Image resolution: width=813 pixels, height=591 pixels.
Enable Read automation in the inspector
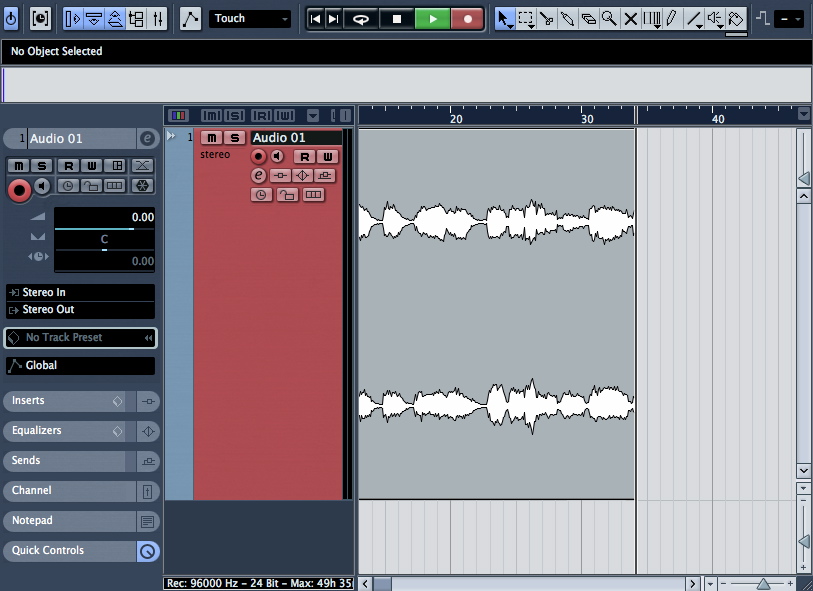tap(68, 165)
